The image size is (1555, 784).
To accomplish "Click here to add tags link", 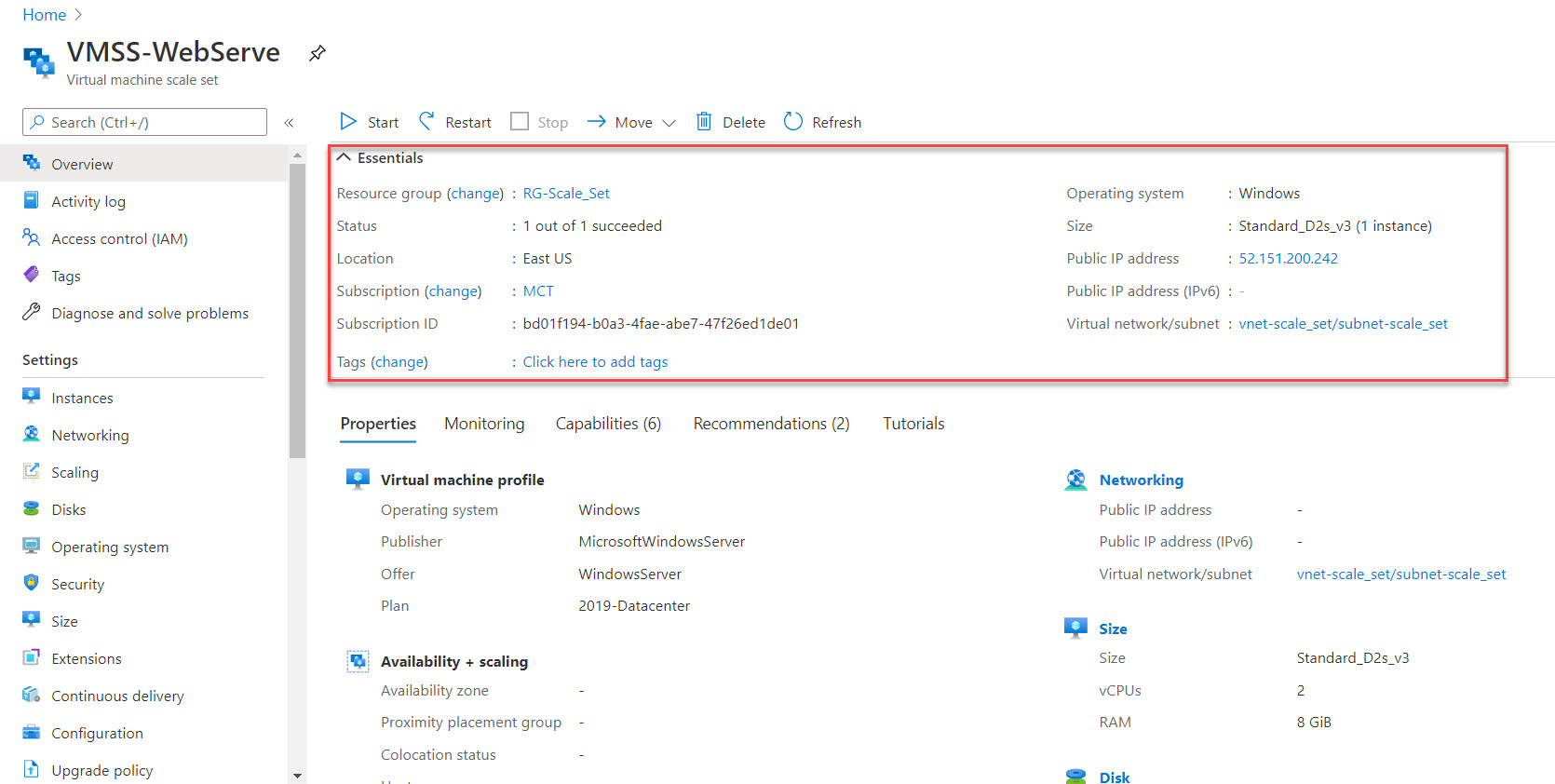I will click(x=595, y=362).
